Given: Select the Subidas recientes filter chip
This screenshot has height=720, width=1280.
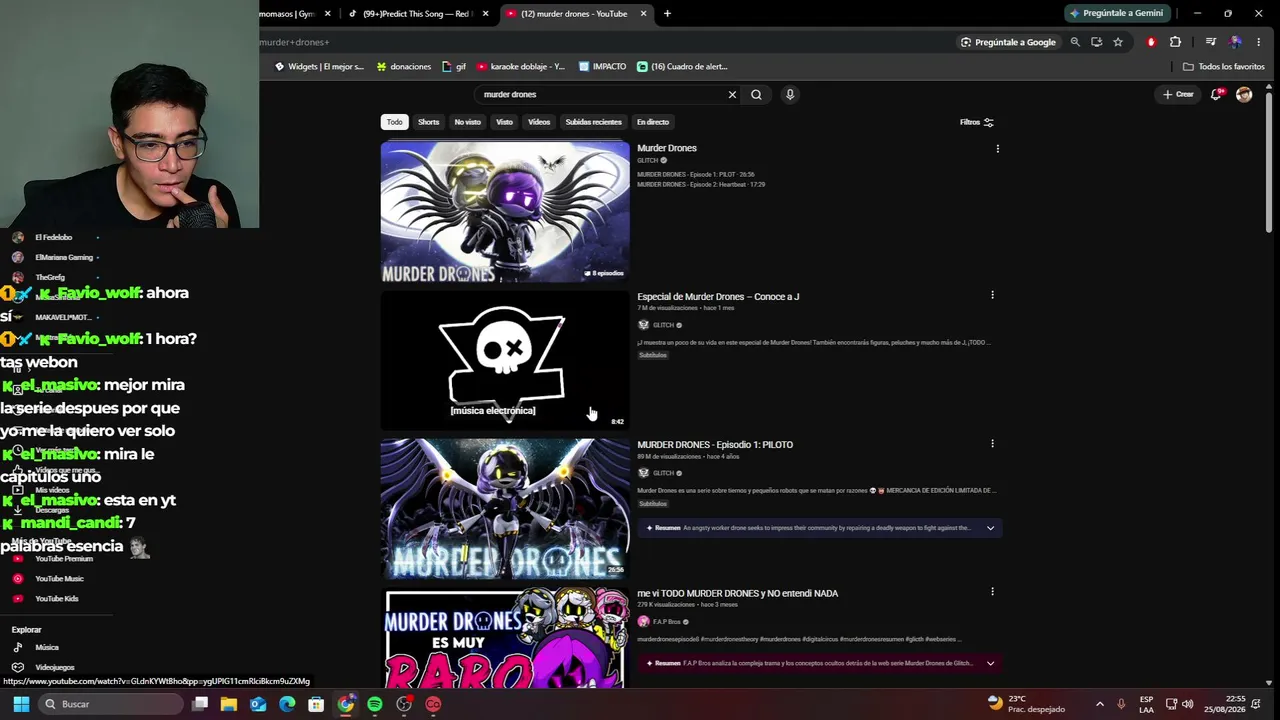Looking at the screenshot, I should (594, 122).
